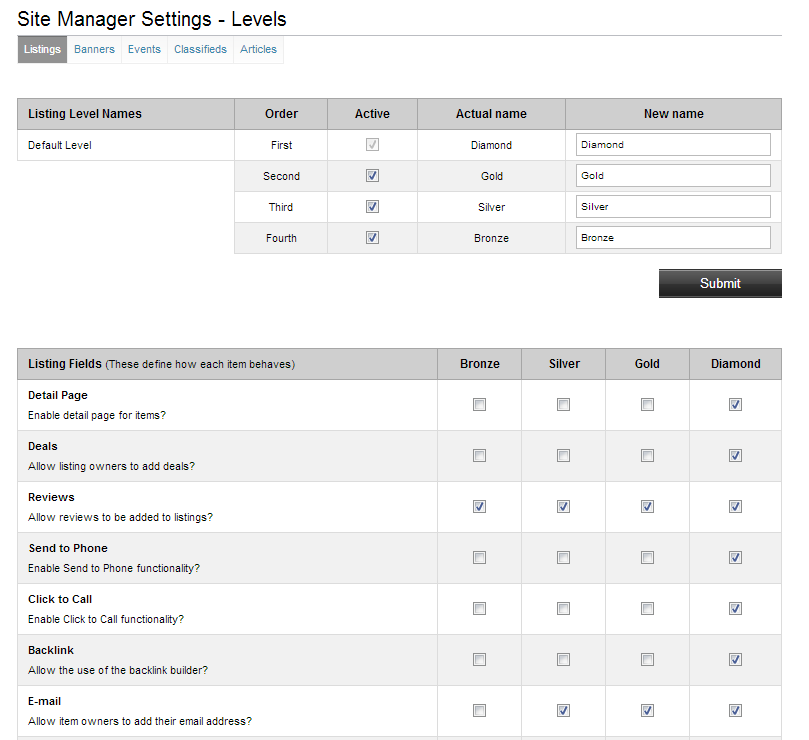Enable E-mail for Bronze level

[x=479, y=711]
